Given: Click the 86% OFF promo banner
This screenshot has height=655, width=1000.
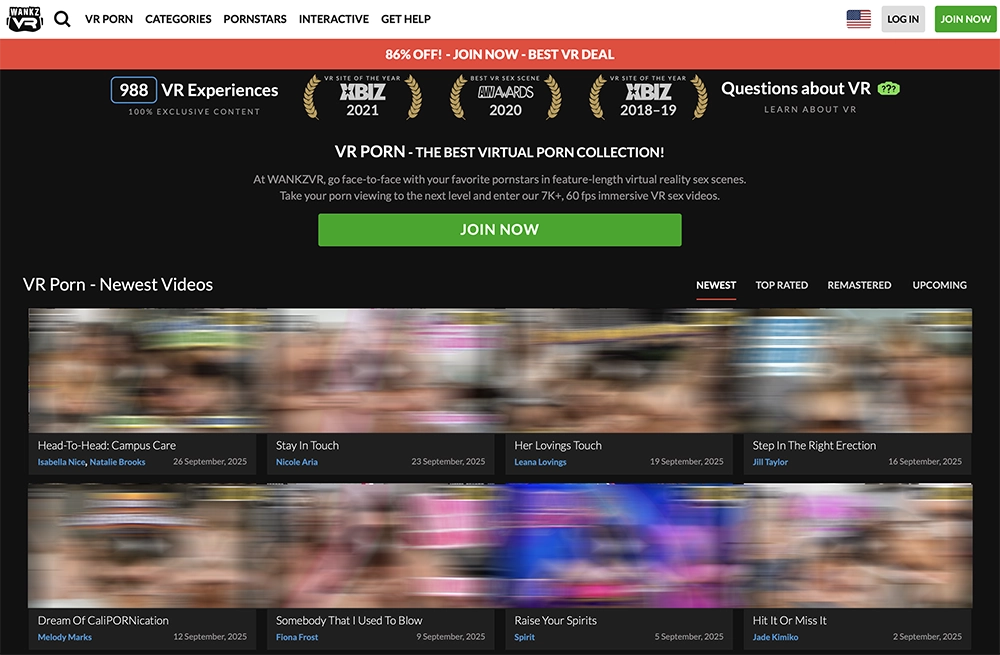Looking at the screenshot, I should (500, 54).
